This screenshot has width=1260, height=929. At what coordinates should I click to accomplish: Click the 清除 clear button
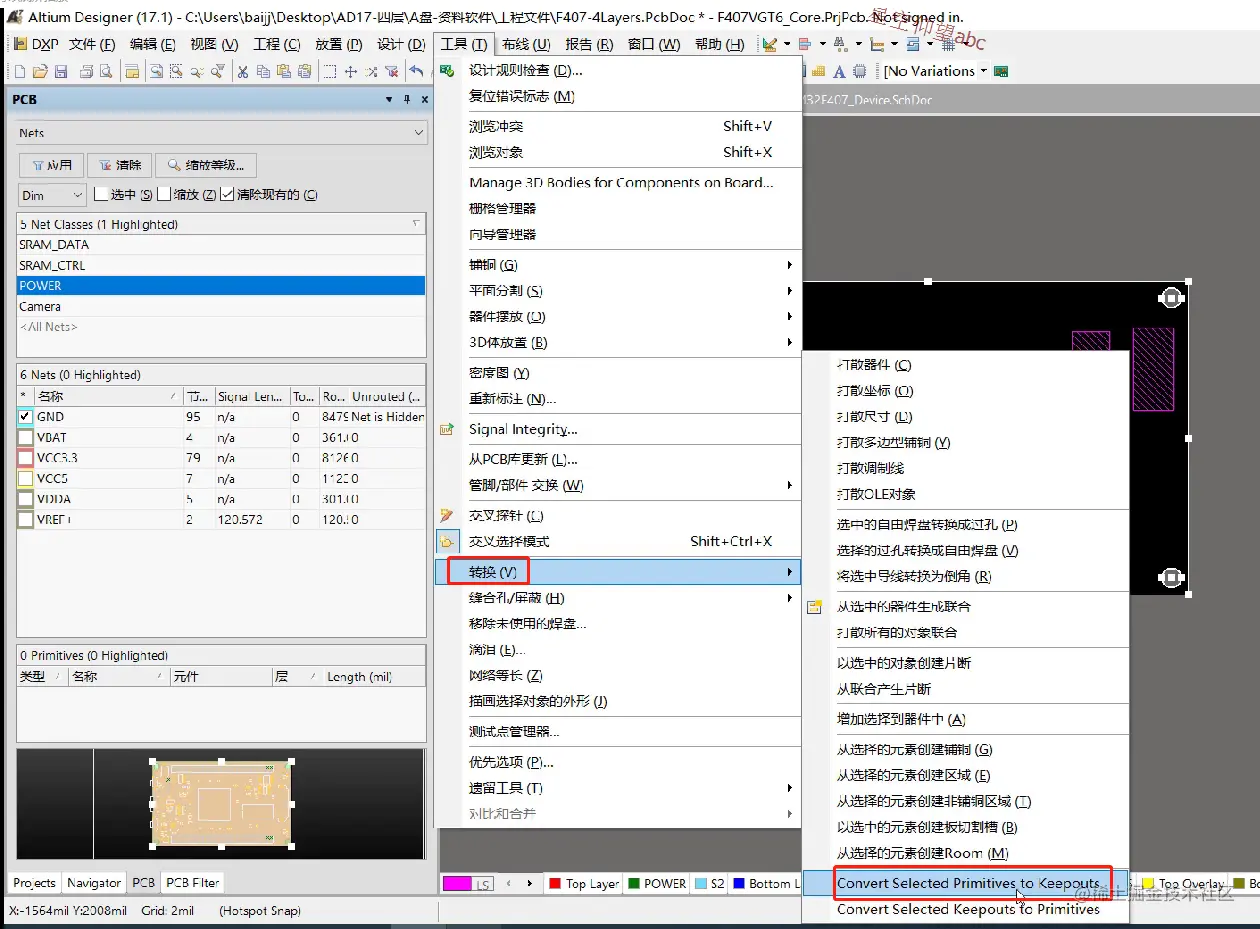(x=119, y=165)
